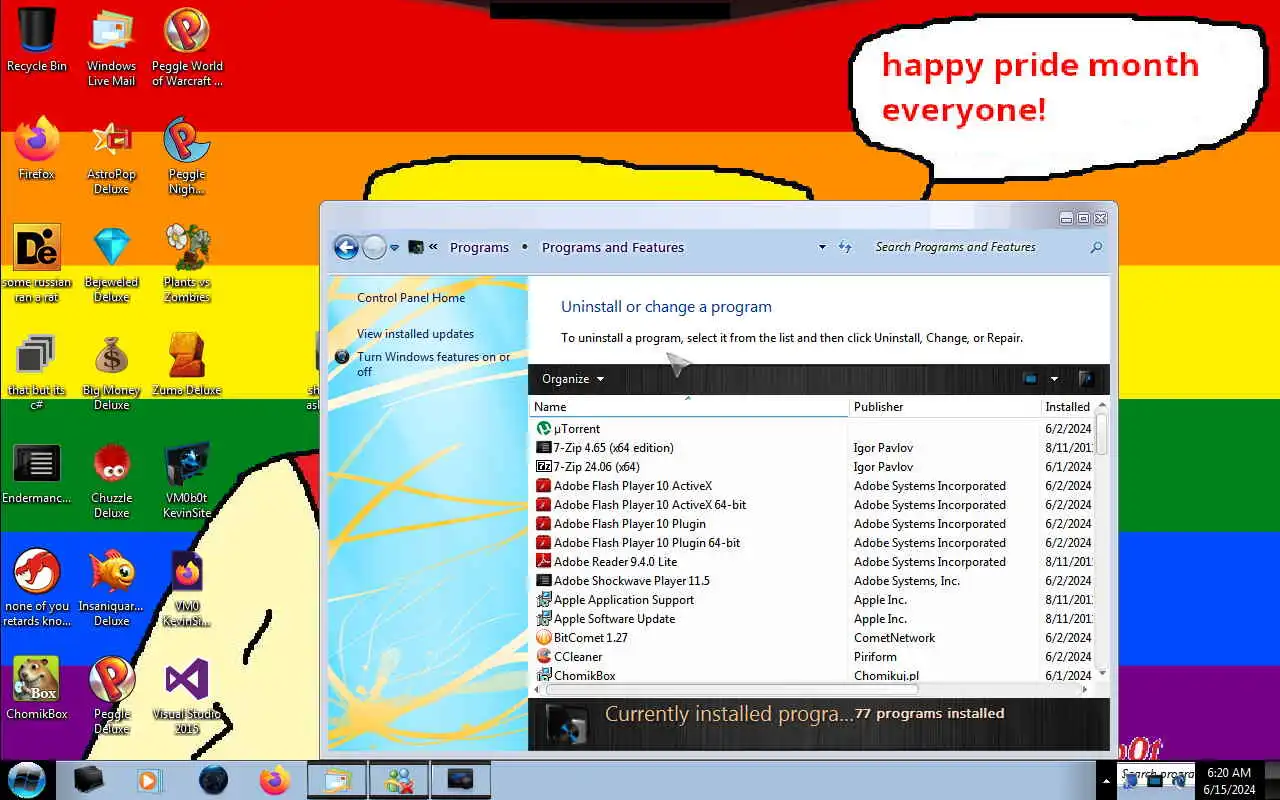Select ChomikBox in the program list
The height and width of the screenshot is (800, 1280).
click(x=813, y=675)
